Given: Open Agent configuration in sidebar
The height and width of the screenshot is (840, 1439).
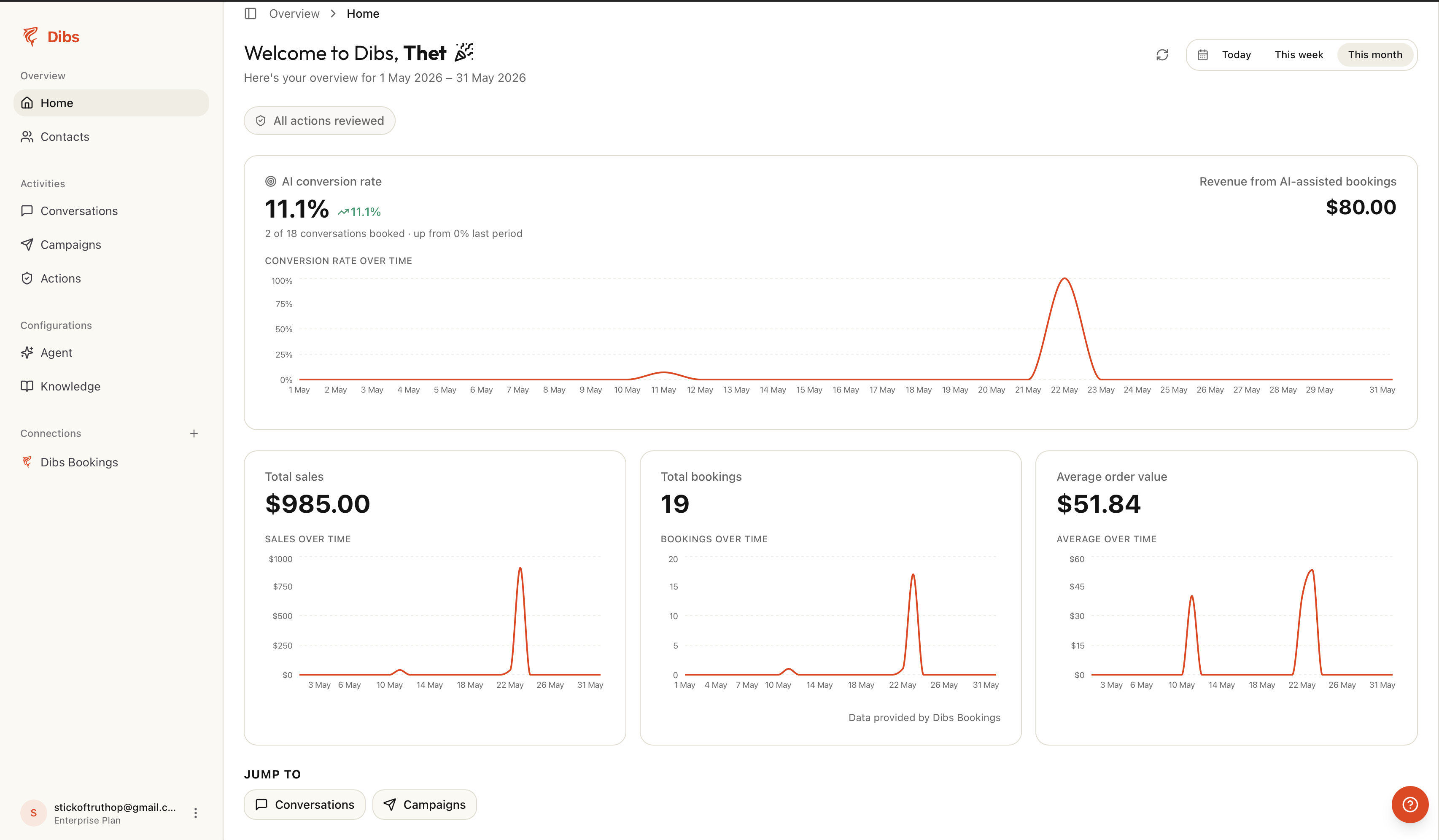Looking at the screenshot, I should 111,353.
